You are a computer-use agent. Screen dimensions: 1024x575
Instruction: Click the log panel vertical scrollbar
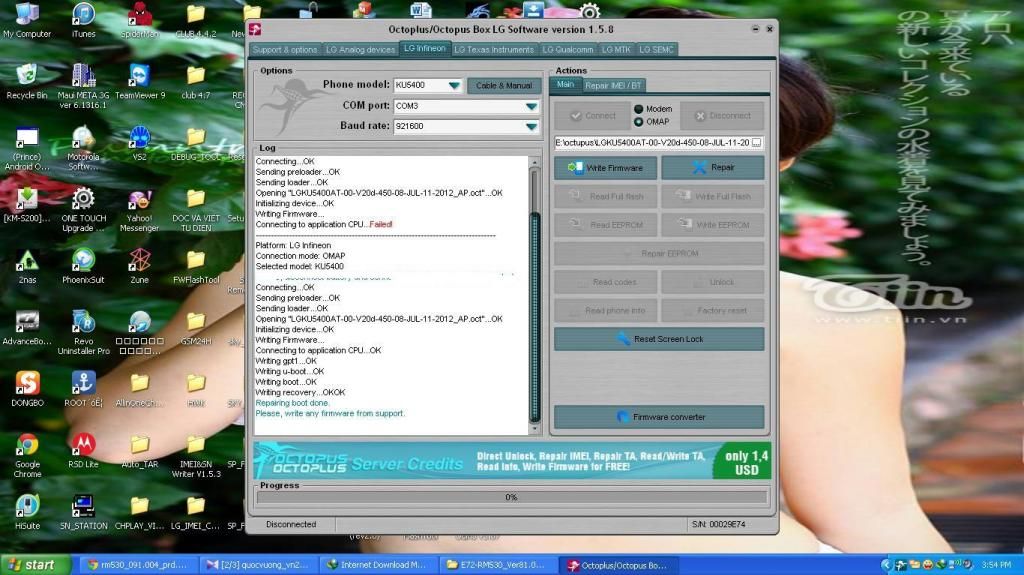(535, 295)
